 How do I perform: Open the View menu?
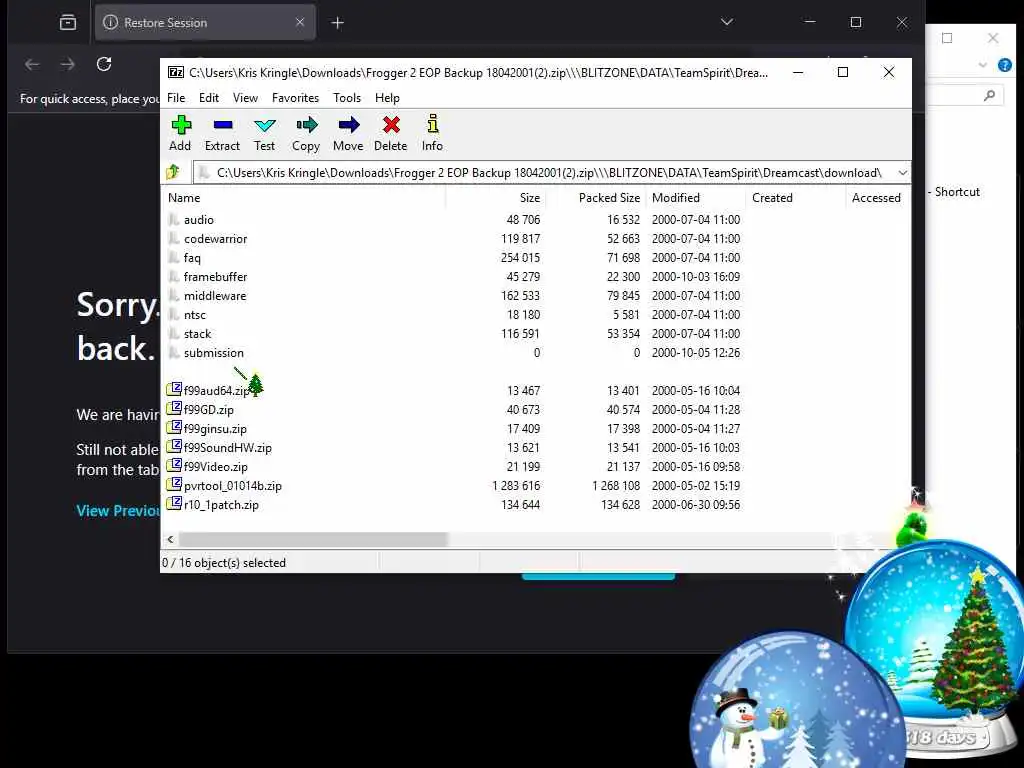click(246, 97)
